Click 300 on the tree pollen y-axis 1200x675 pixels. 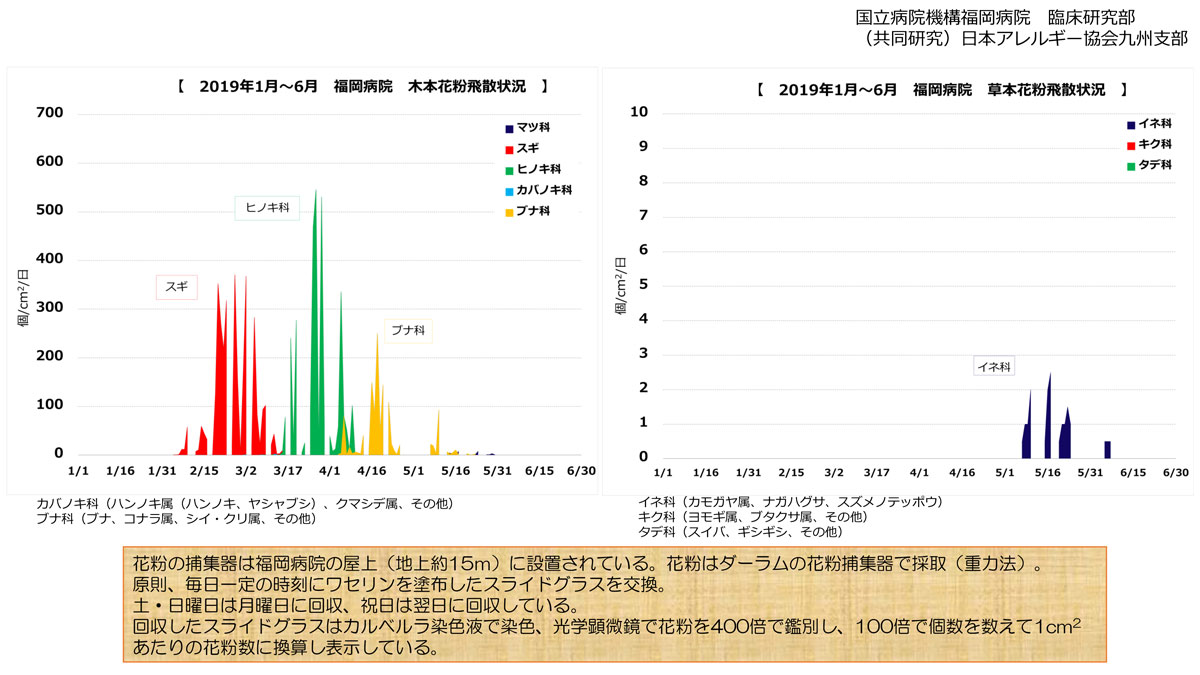(x=51, y=308)
